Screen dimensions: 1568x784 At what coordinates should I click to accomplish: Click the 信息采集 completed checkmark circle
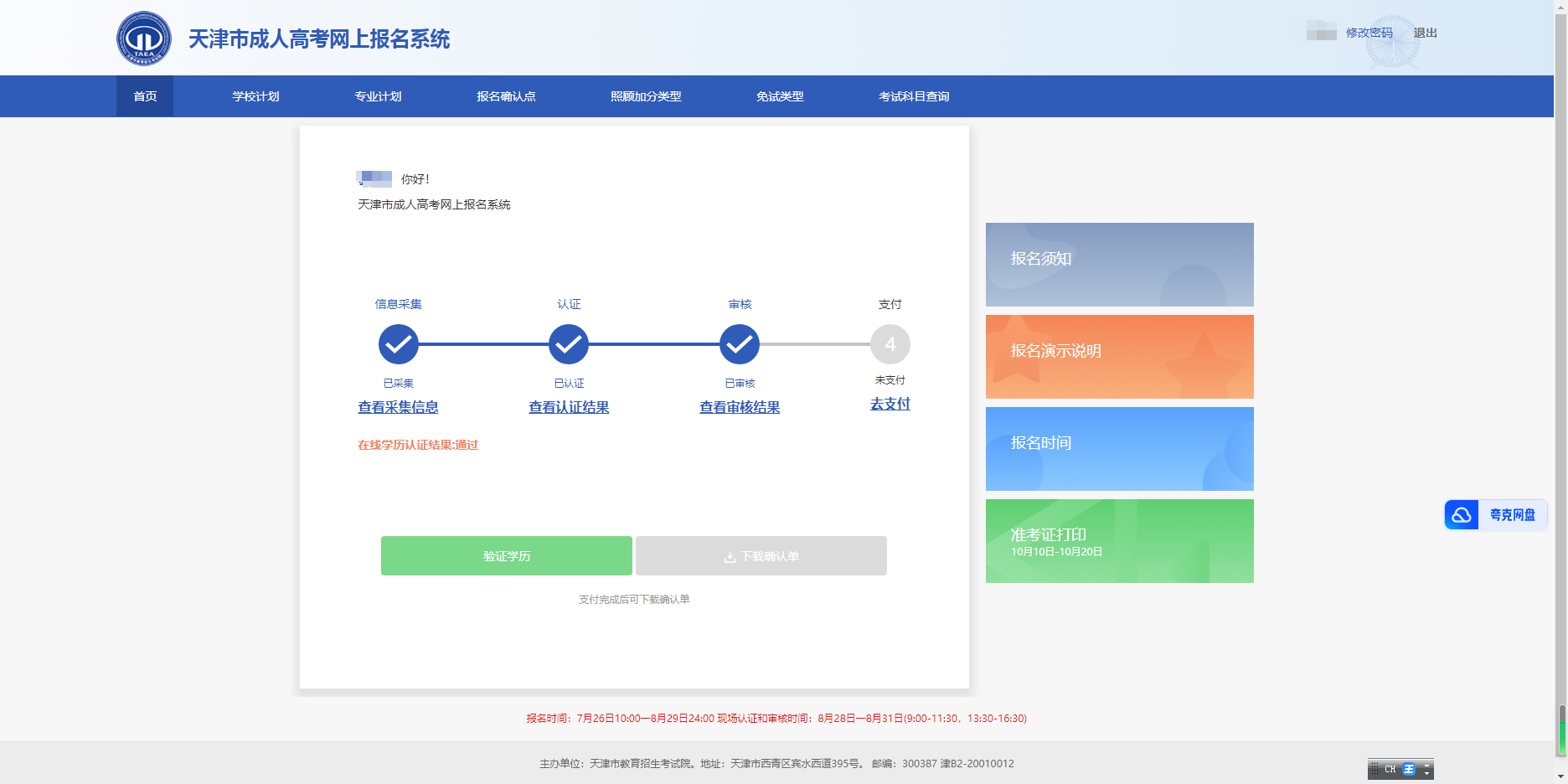[399, 344]
